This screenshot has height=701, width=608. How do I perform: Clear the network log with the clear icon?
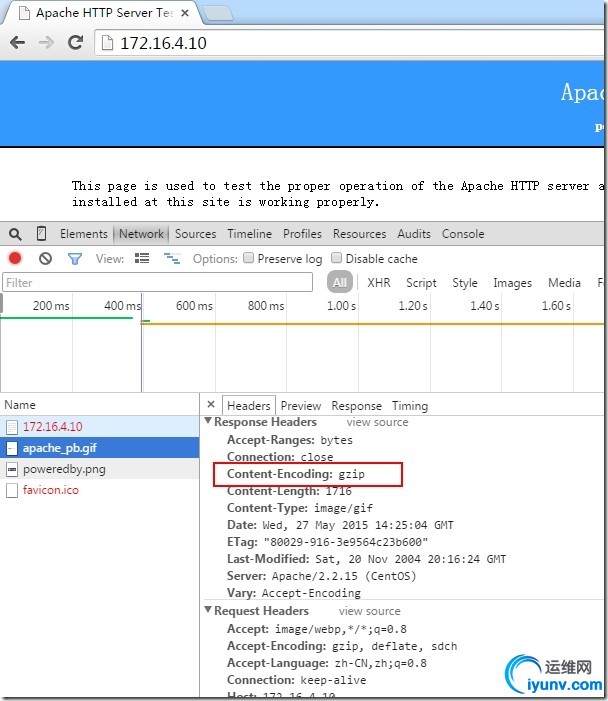(45, 258)
